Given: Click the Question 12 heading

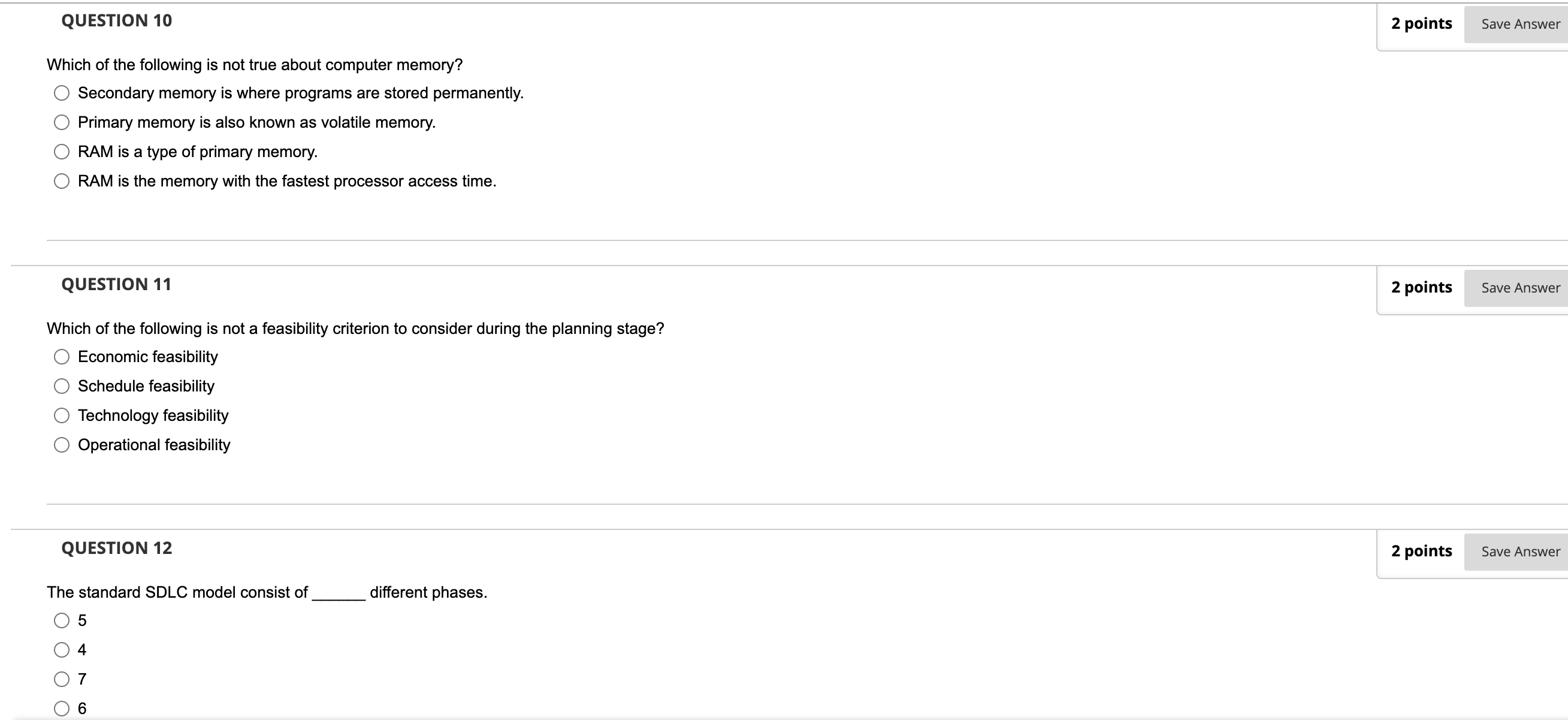Looking at the screenshot, I should [117, 548].
